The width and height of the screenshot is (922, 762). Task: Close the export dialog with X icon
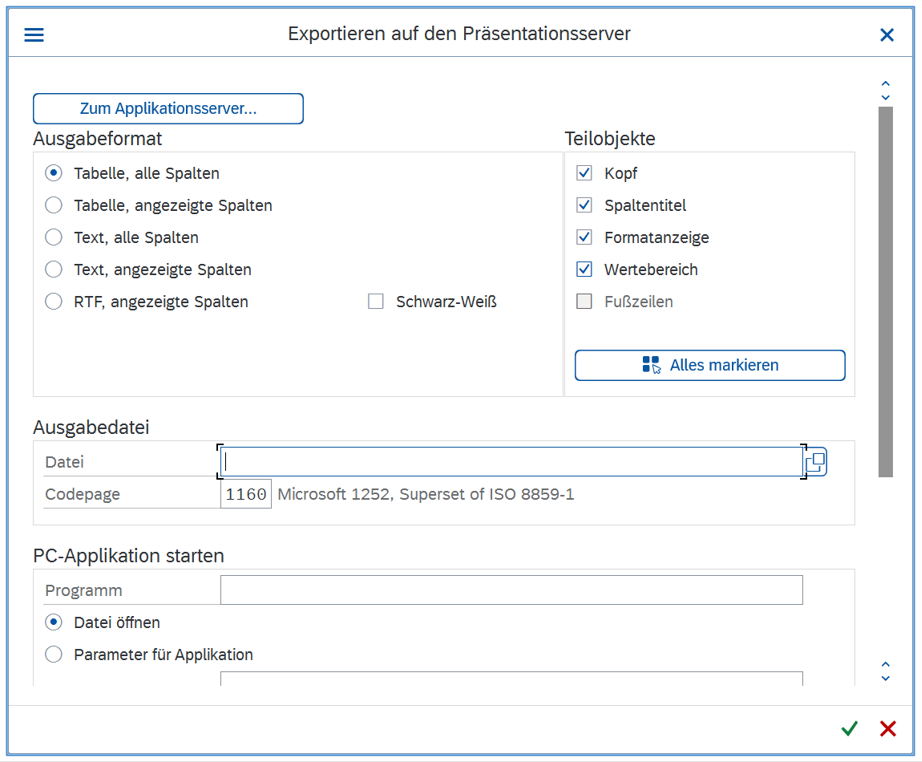point(886,35)
